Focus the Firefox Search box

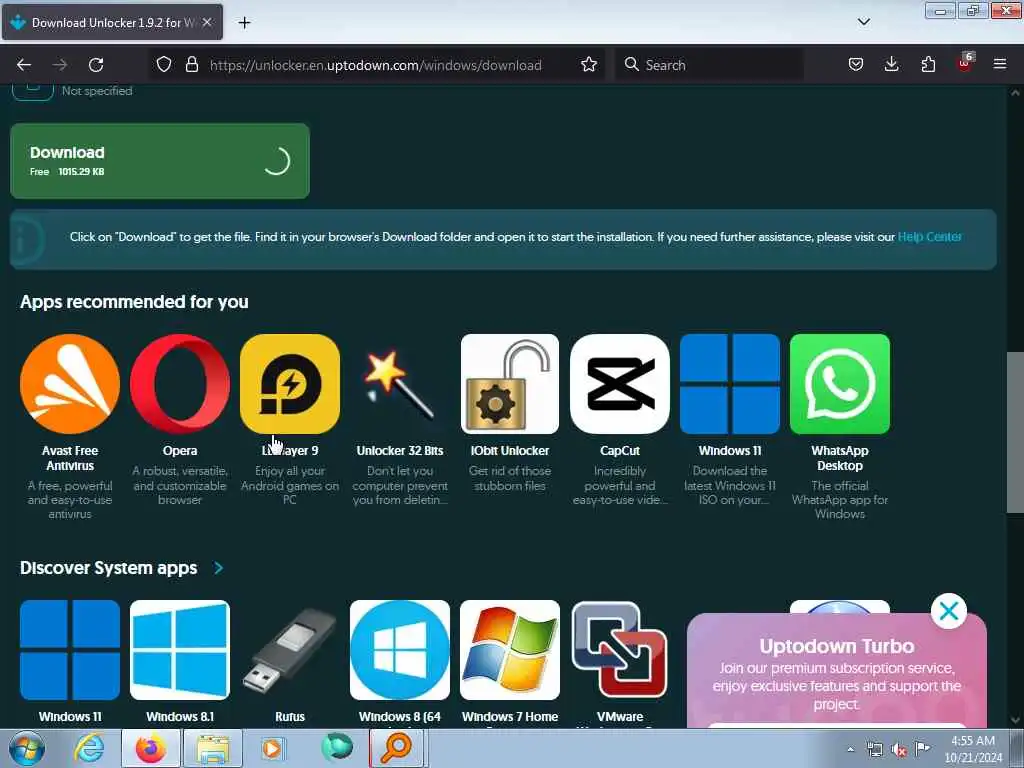(709, 65)
